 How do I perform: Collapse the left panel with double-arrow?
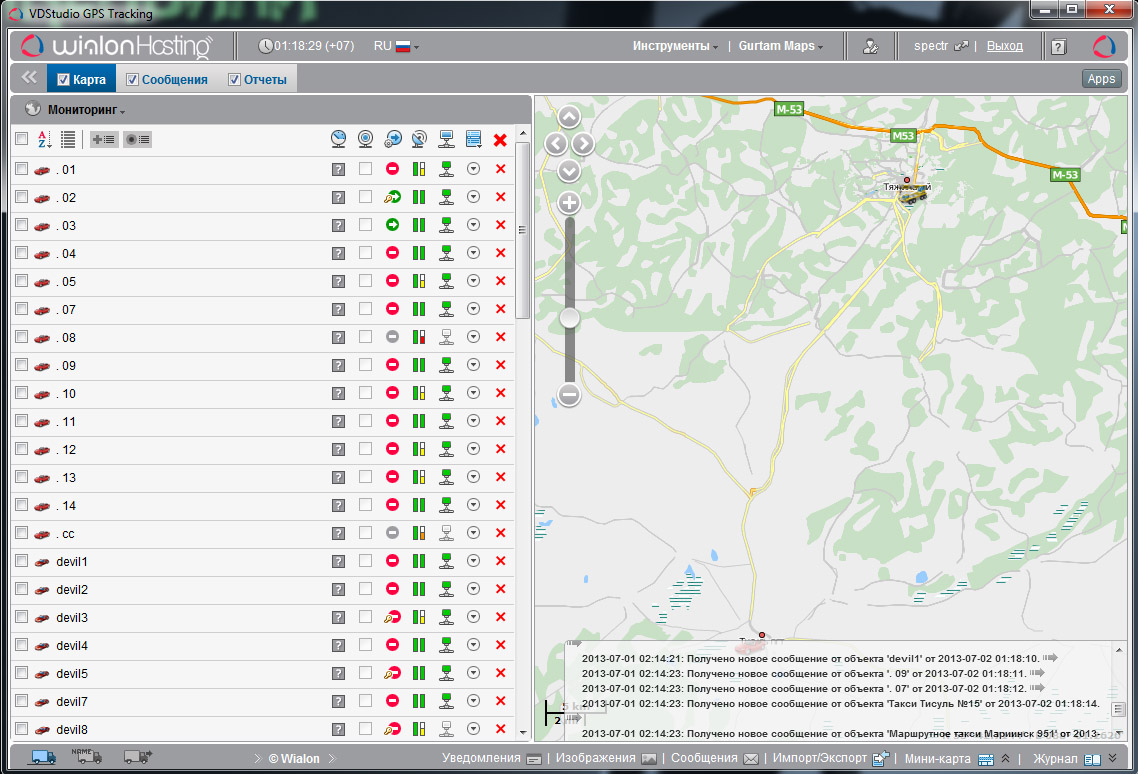point(29,78)
